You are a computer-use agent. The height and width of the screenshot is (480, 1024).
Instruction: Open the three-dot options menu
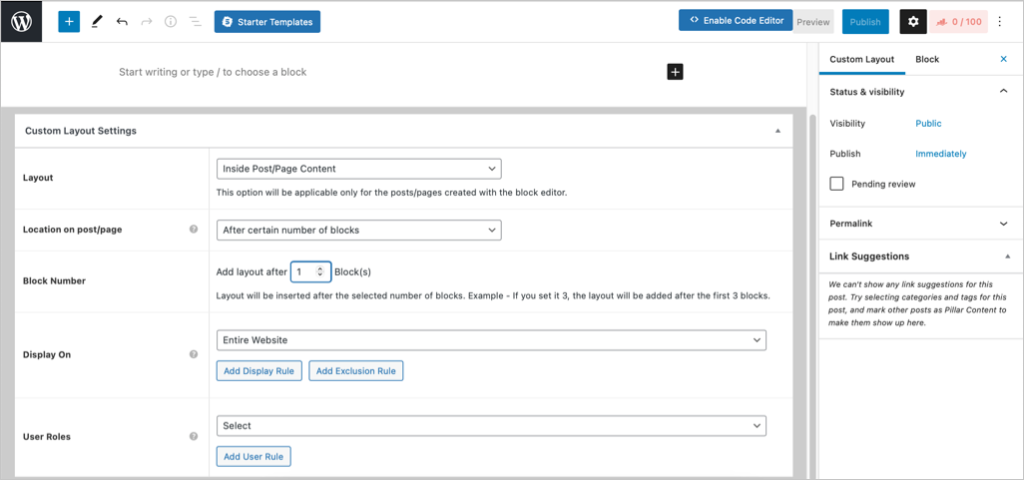[1000, 21]
